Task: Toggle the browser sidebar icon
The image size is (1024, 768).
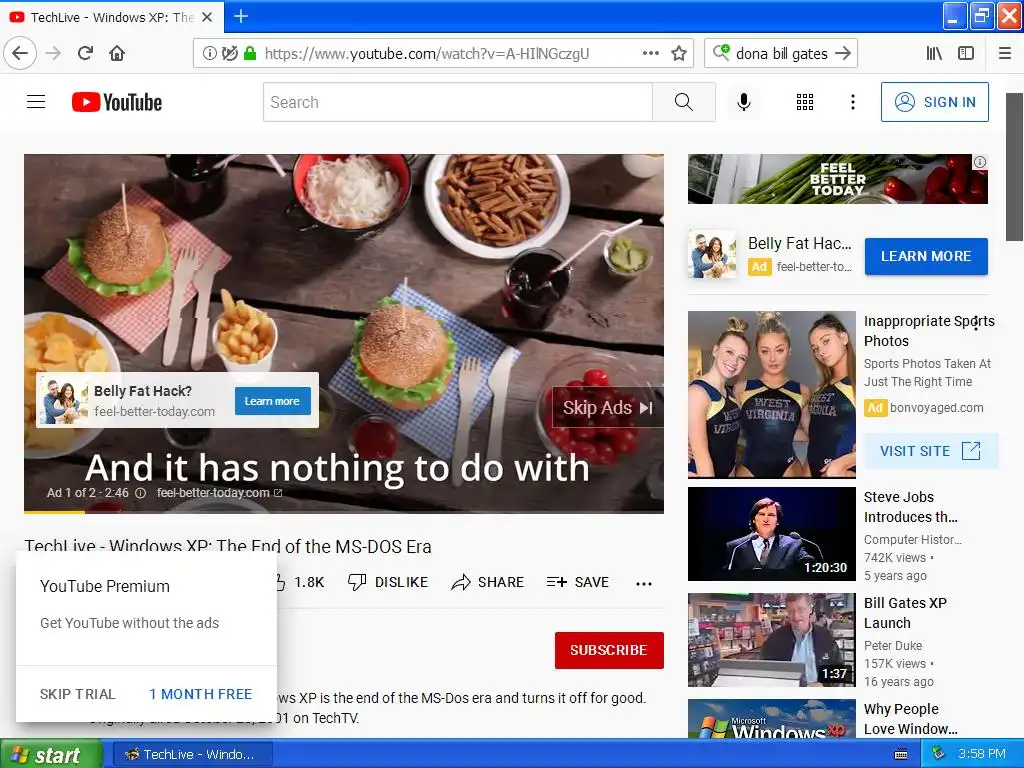Action: tap(966, 54)
